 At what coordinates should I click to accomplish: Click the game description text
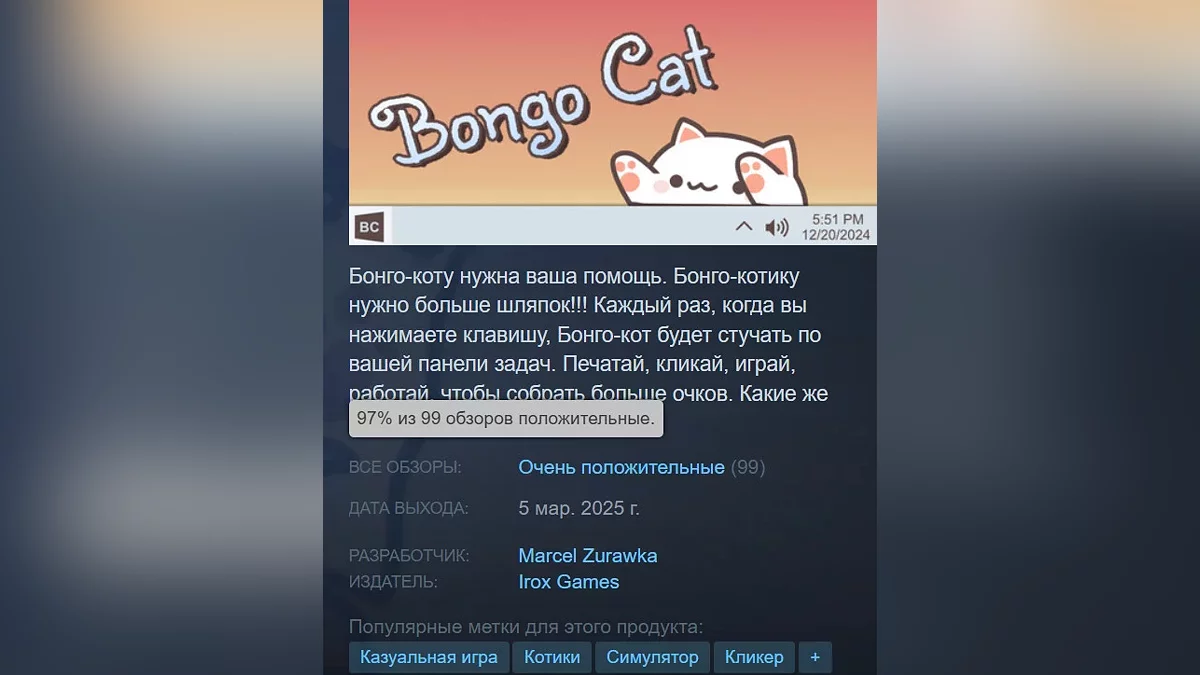click(589, 334)
